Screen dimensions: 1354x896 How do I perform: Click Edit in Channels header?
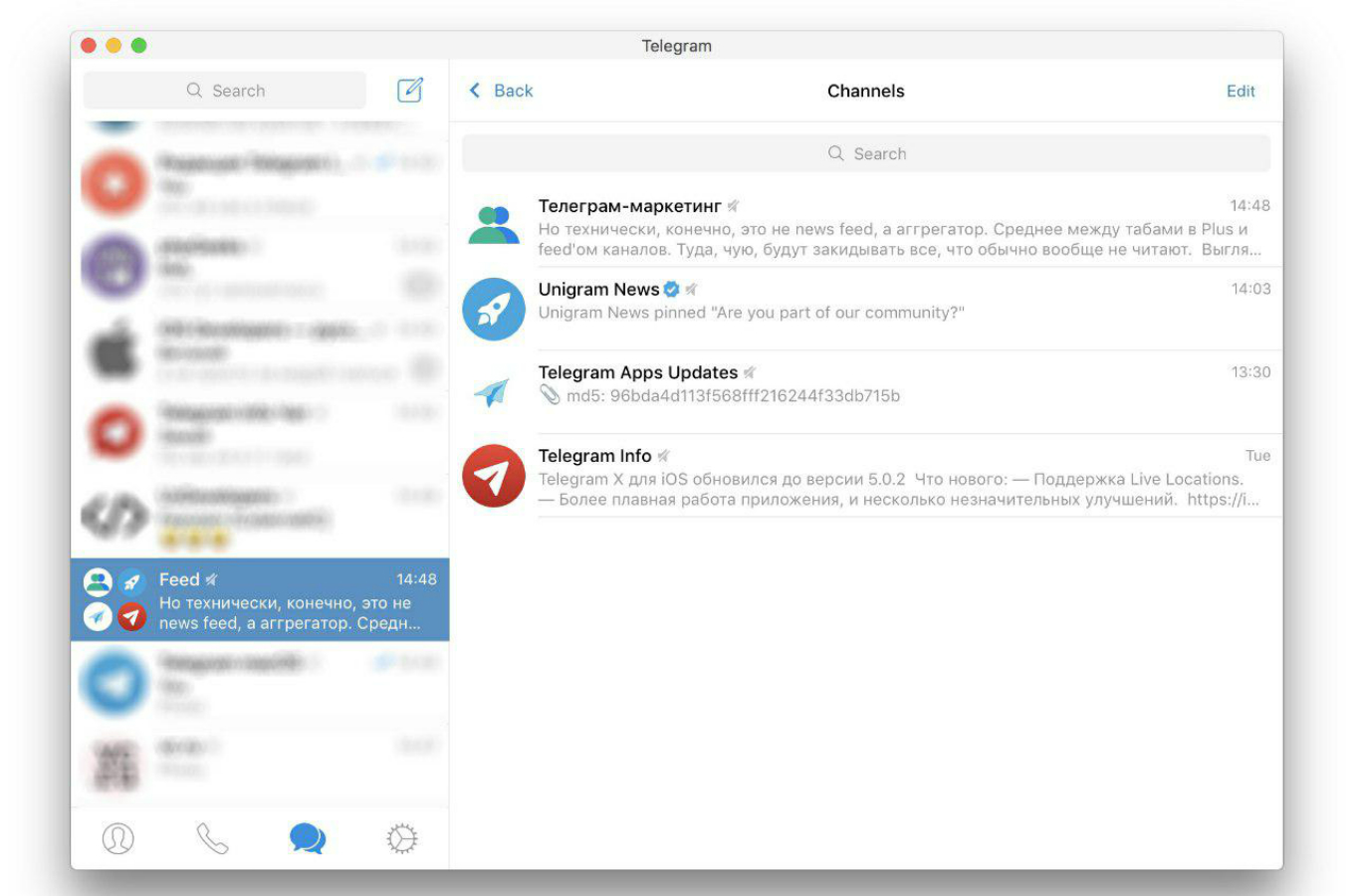point(1241,91)
